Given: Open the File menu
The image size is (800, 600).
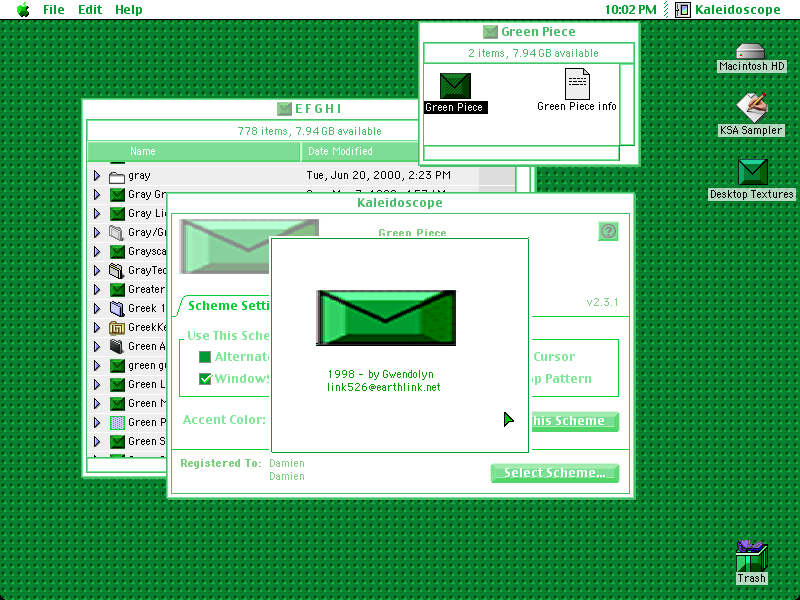Looking at the screenshot, I should 54,10.
